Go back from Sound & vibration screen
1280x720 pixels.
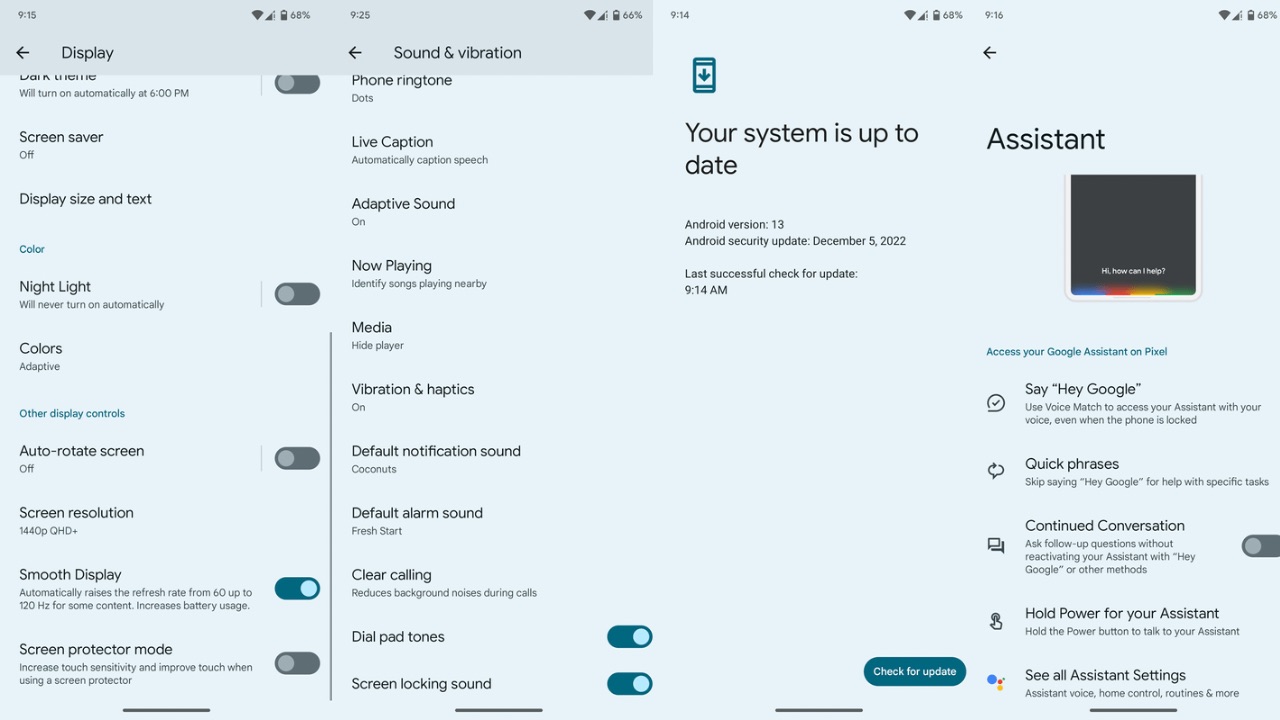click(355, 53)
